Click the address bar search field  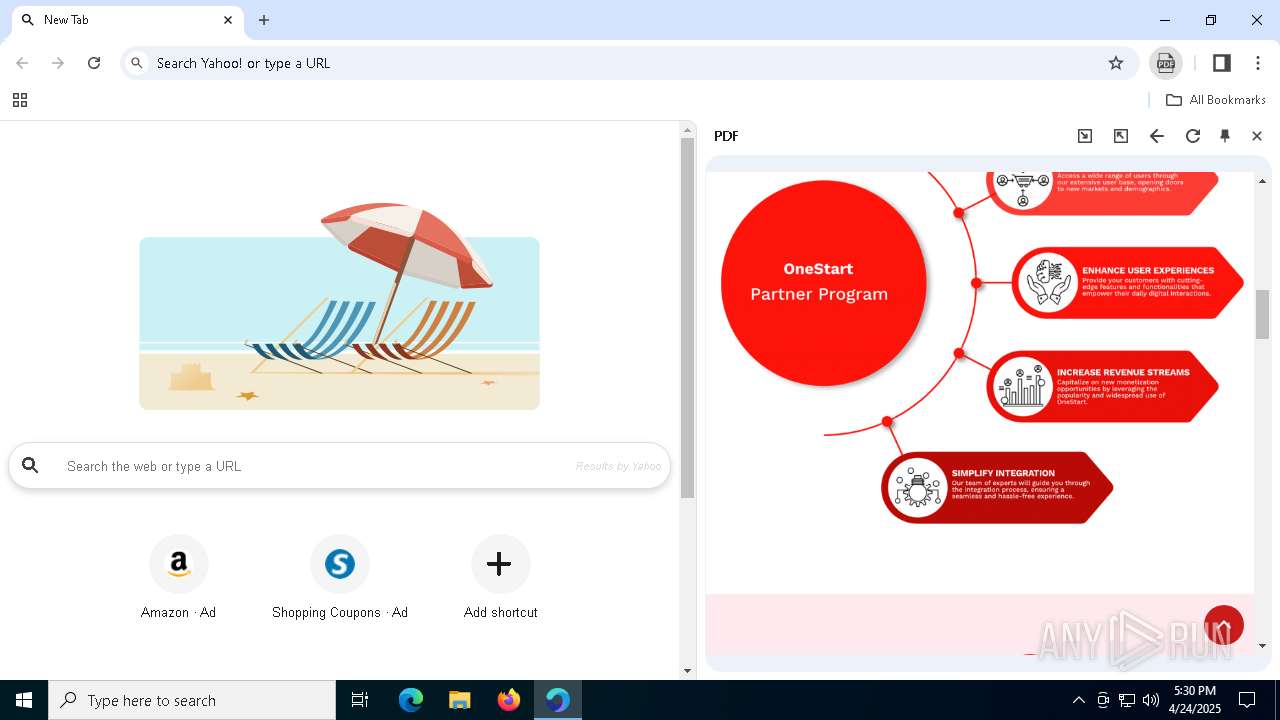click(630, 63)
